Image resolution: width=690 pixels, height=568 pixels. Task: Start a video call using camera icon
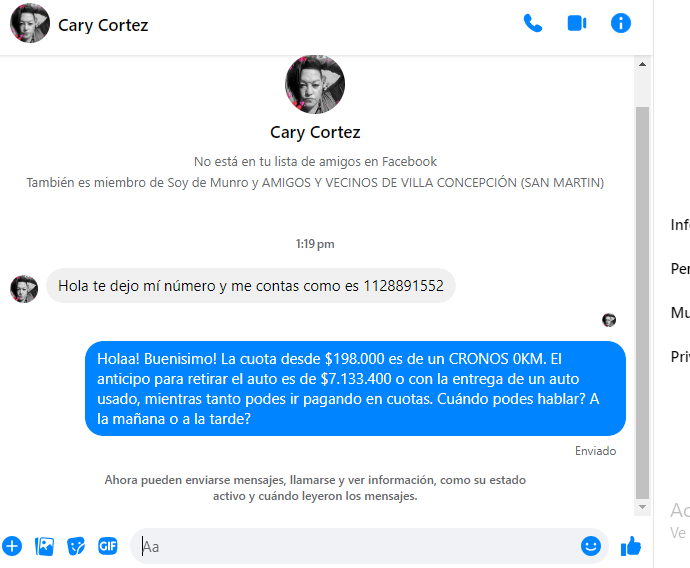577,23
